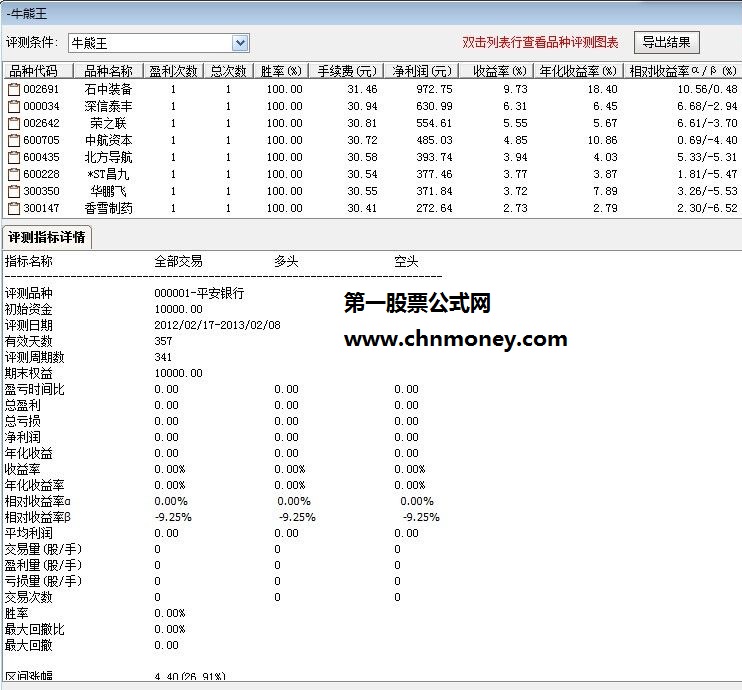Sort by the 净利润(元) column header
This screenshot has height=690, width=742.
click(x=422, y=71)
